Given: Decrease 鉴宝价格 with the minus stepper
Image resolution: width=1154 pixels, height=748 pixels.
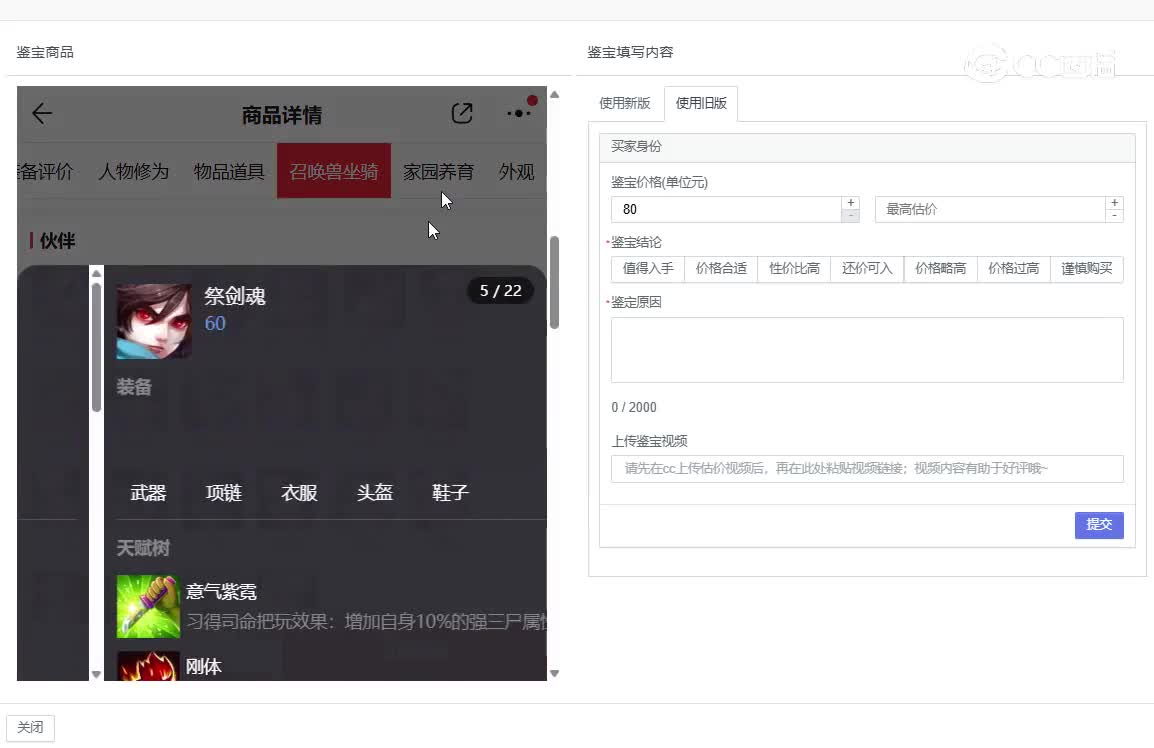Looking at the screenshot, I should 851,216.
